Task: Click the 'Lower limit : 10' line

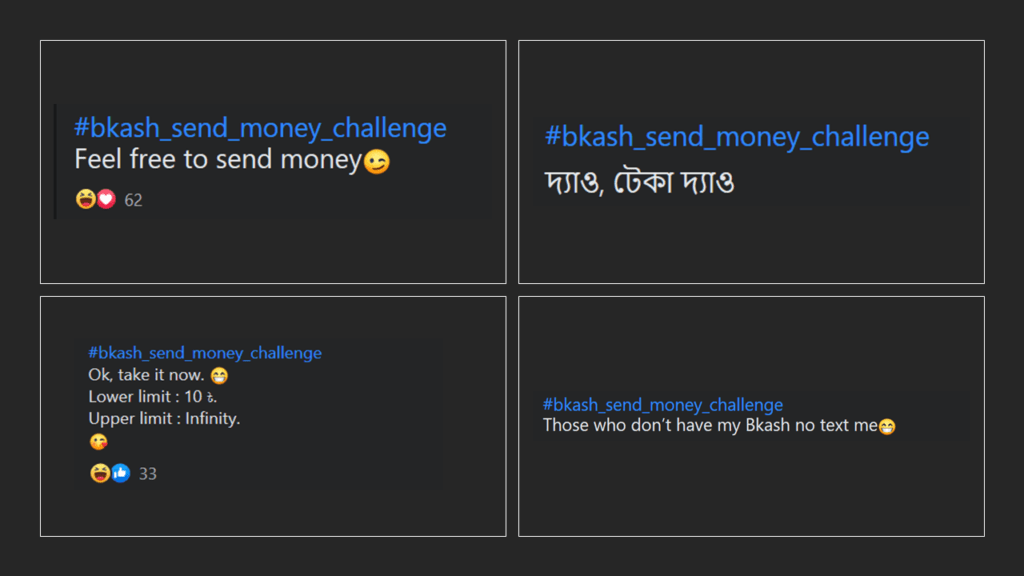Action: [153, 396]
